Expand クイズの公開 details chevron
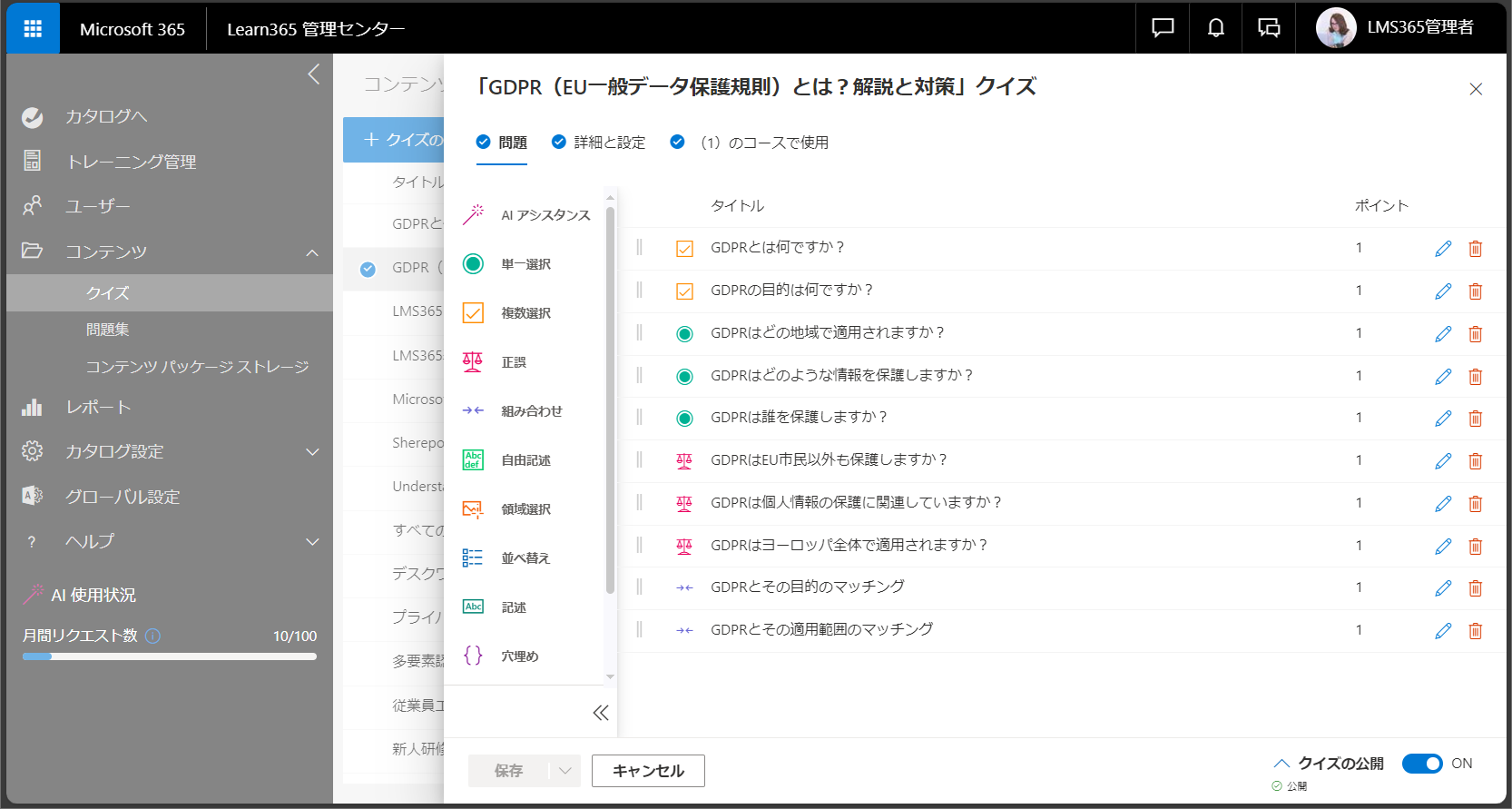 tap(1281, 764)
